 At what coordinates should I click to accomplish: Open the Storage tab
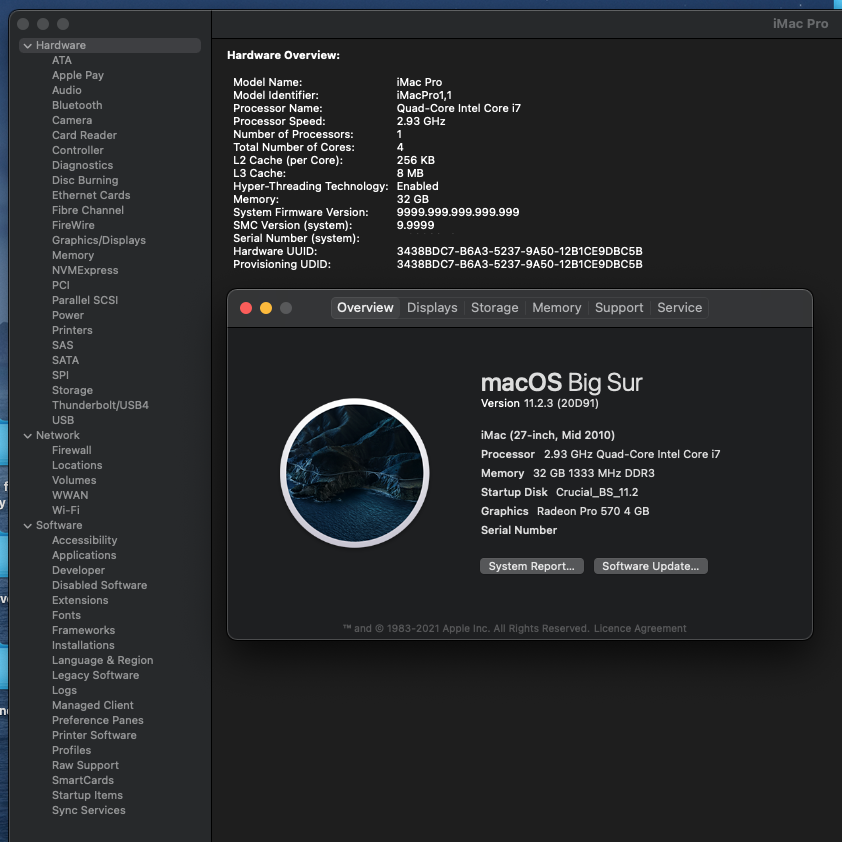(494, 308)
